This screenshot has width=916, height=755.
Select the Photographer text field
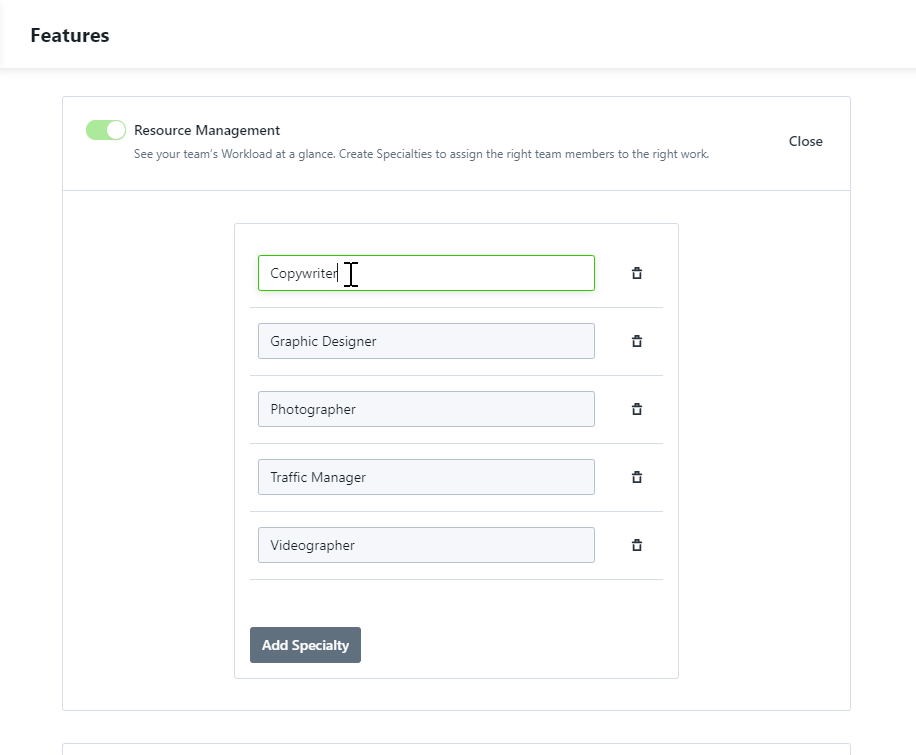click(426, 409)
